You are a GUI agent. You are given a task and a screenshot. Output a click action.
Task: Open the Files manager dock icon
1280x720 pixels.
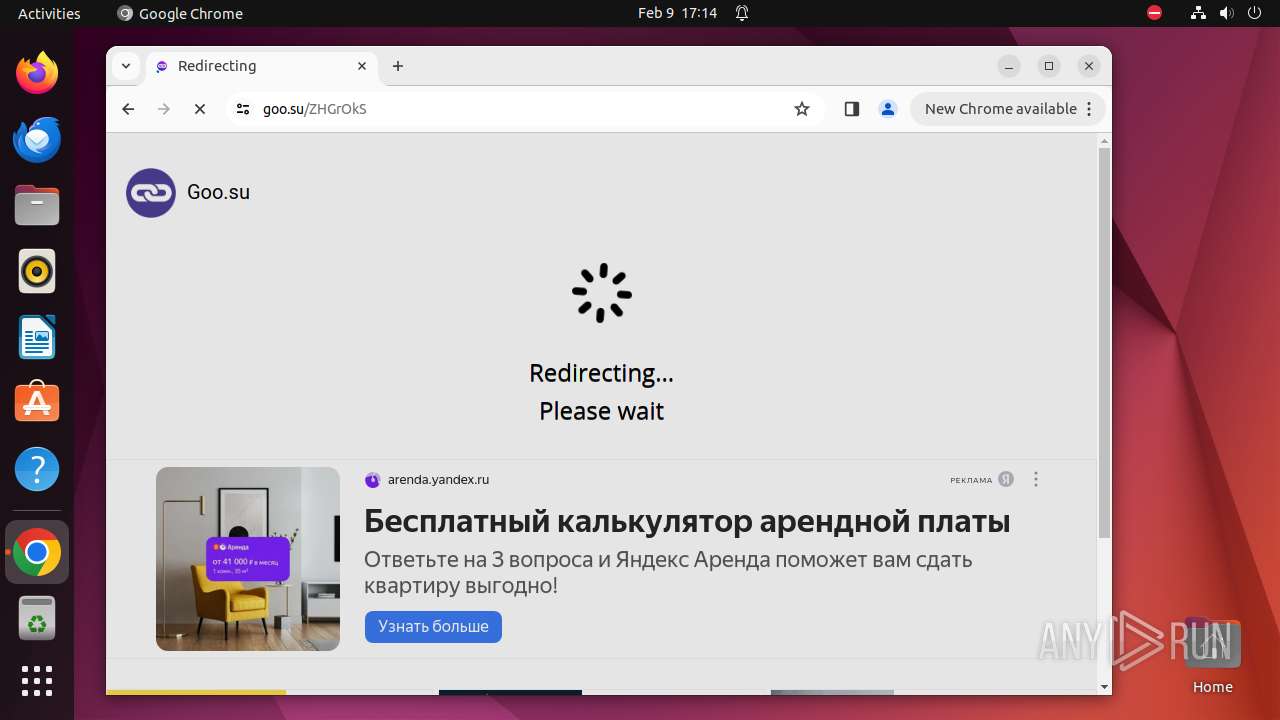(x=37, y=205)
